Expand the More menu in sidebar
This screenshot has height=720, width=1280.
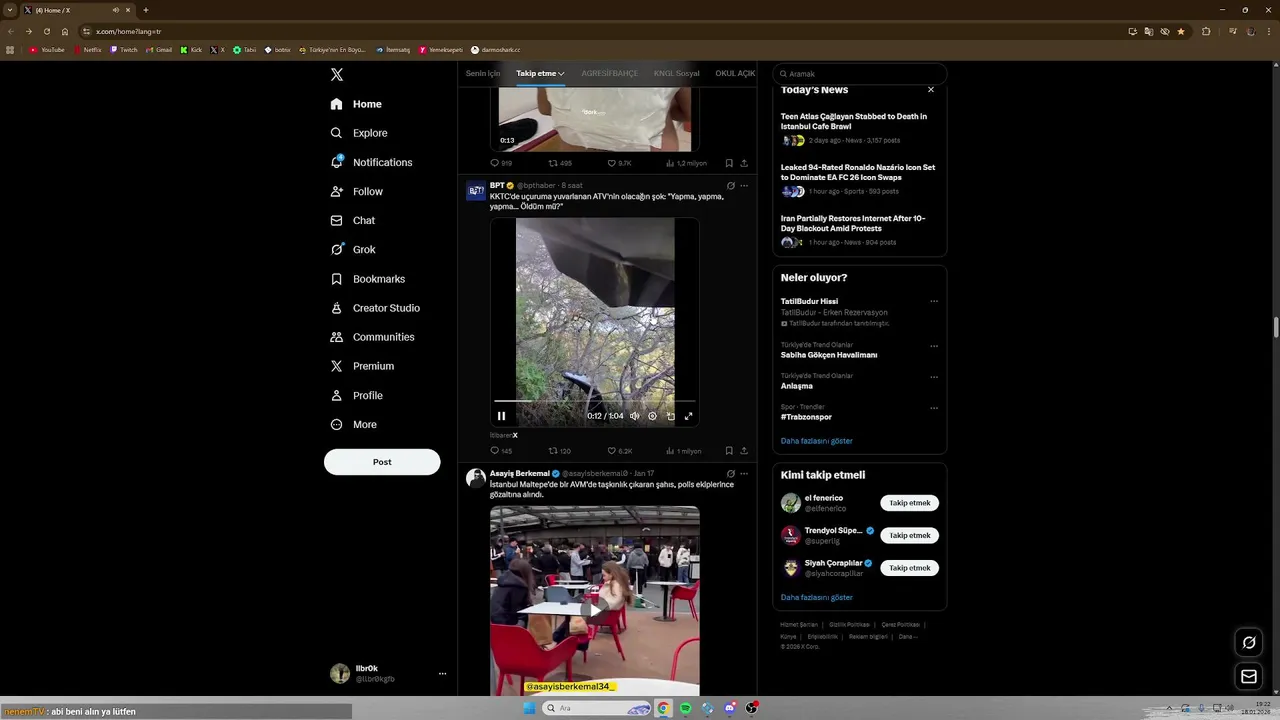click(353, 424)
